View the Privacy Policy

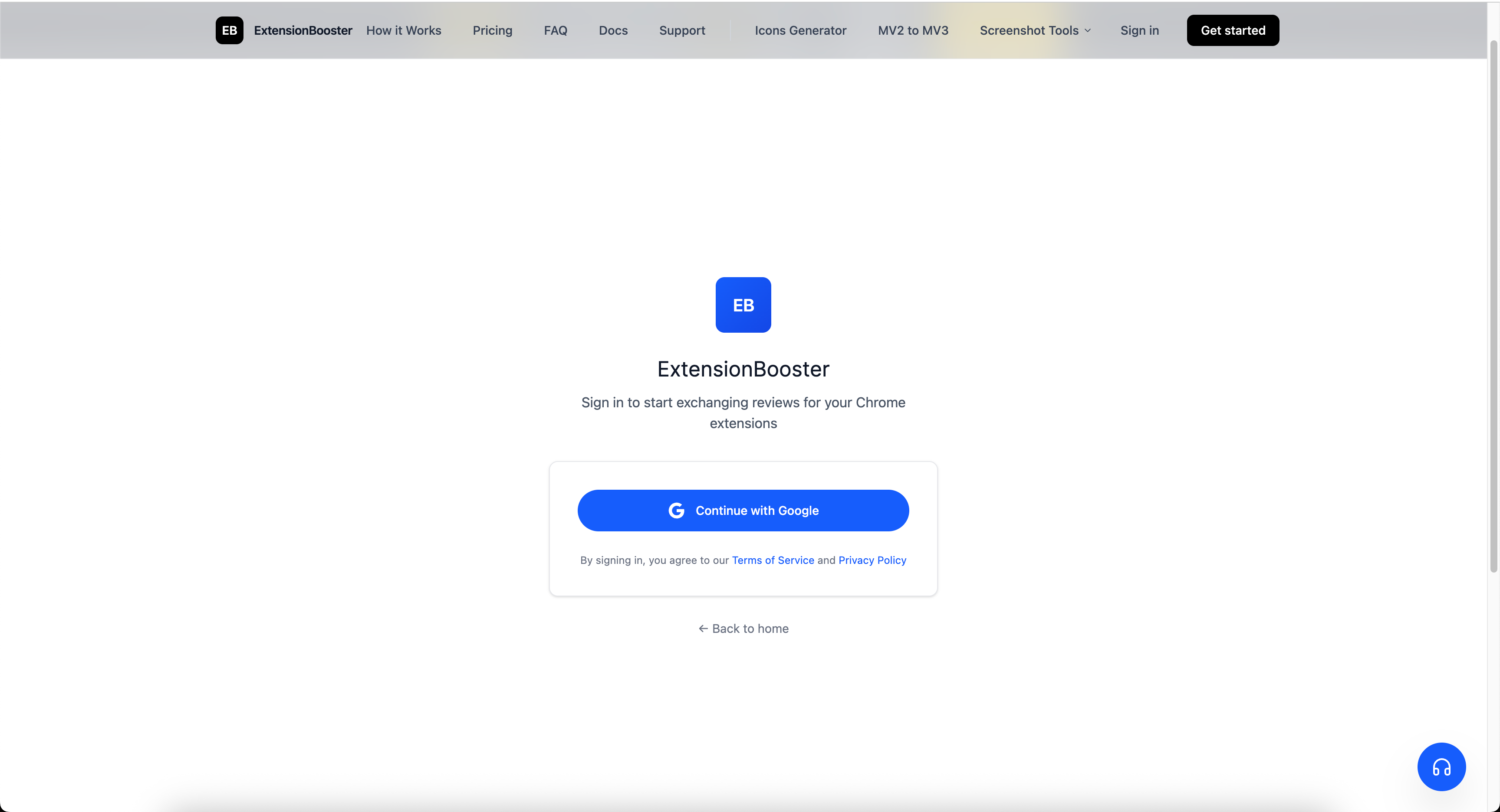coord(872,560)
